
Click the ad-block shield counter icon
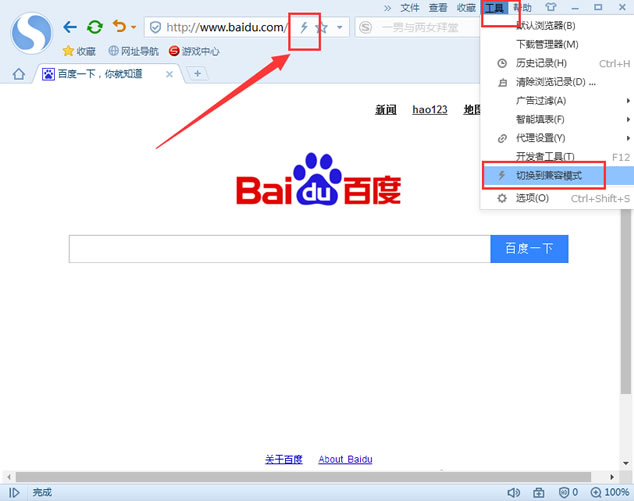[568, 493]
